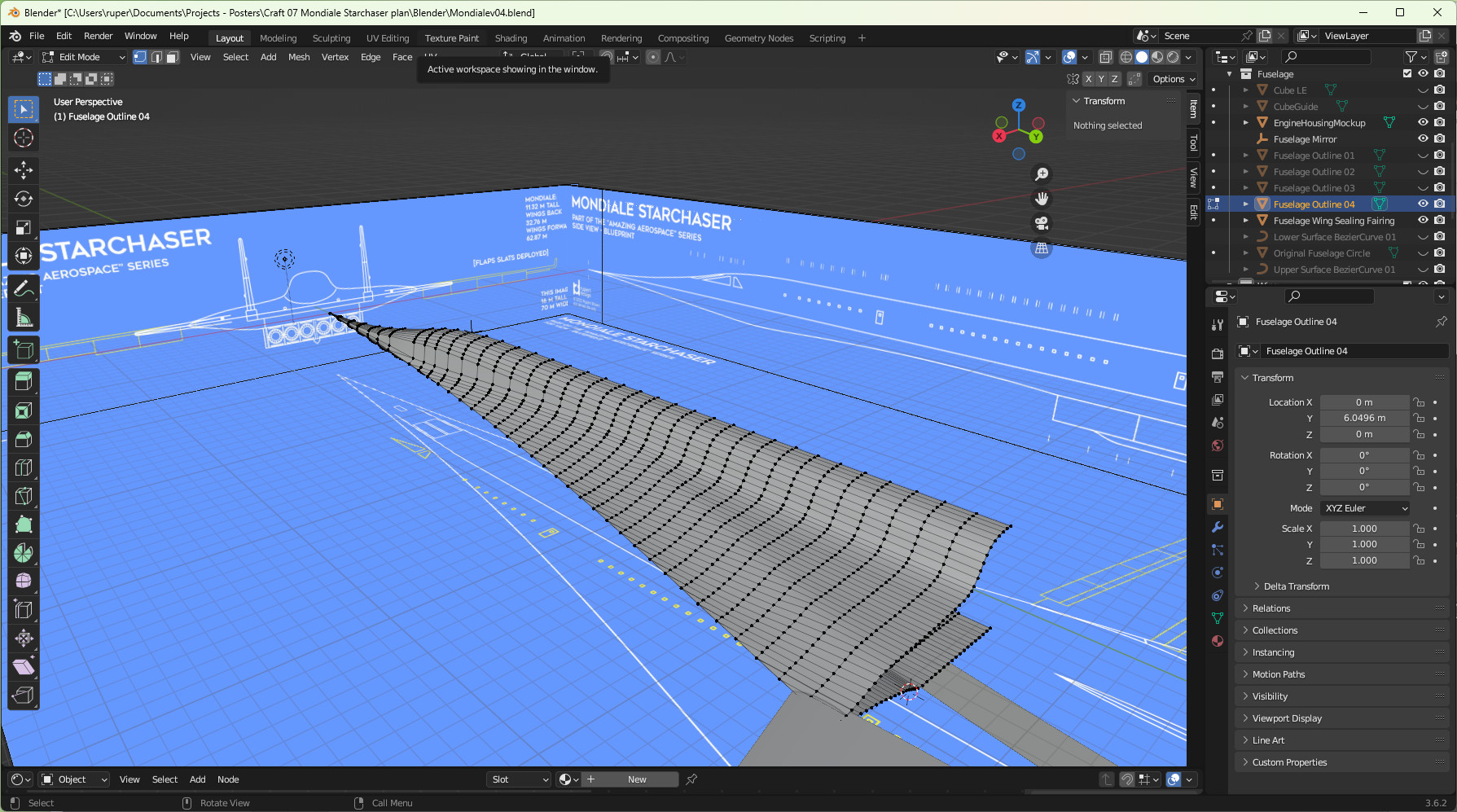
Task: Select the Rip Region tool
Action: (24, 695)
